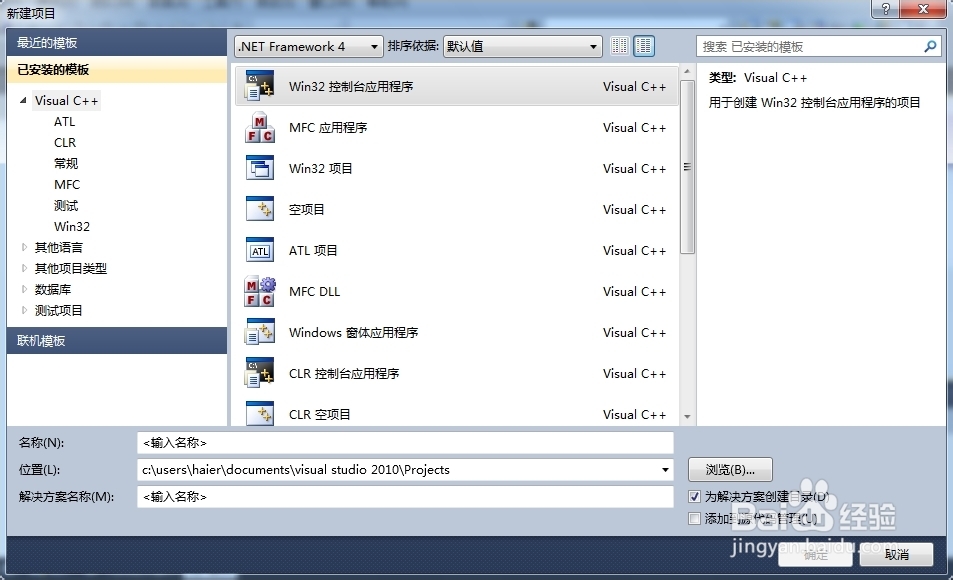Select the MFC 应用程序 template icon
Screen dimensions: 953x580
point(259,127)
